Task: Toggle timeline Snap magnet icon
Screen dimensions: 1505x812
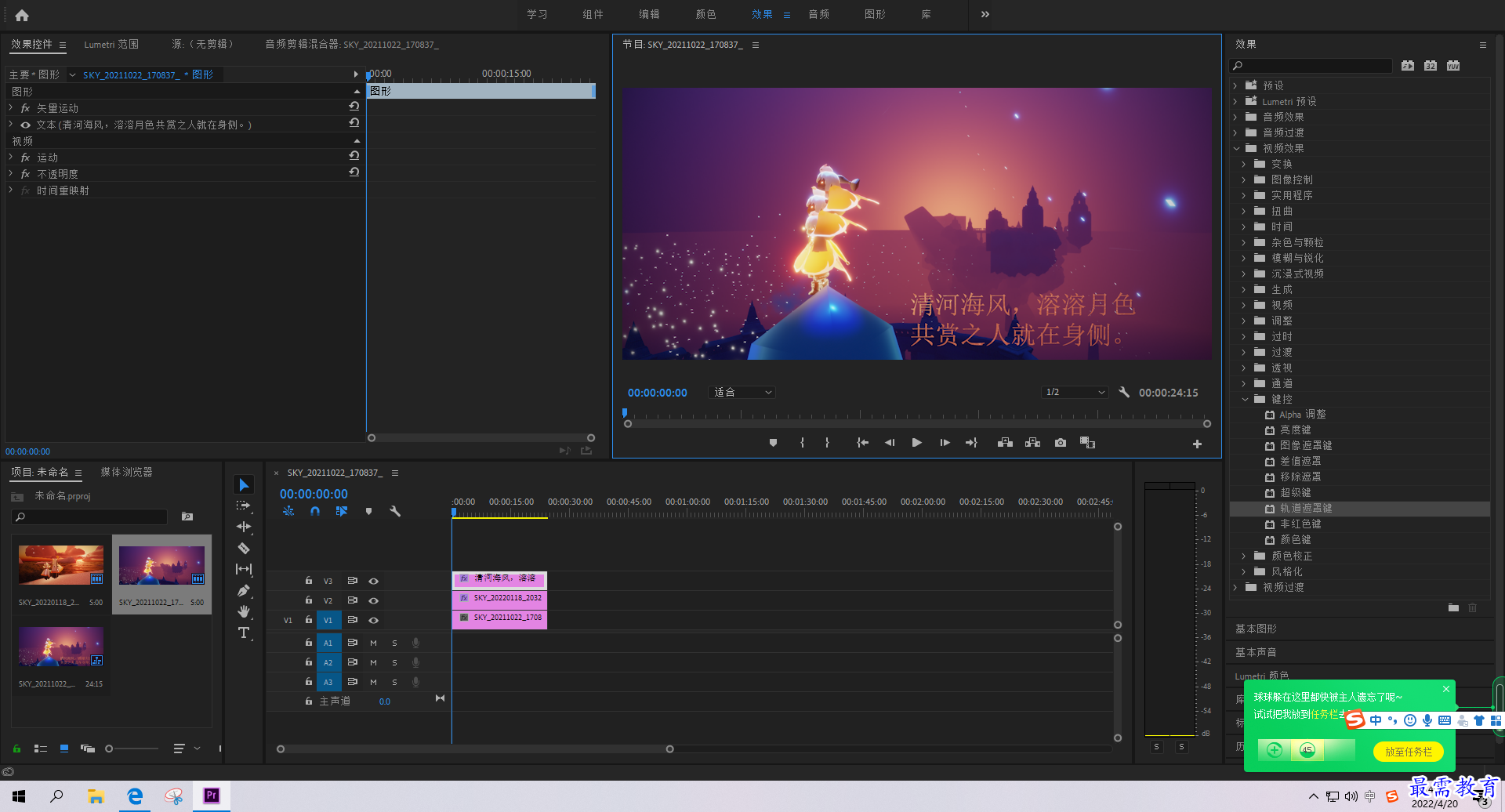Action: 315,511
